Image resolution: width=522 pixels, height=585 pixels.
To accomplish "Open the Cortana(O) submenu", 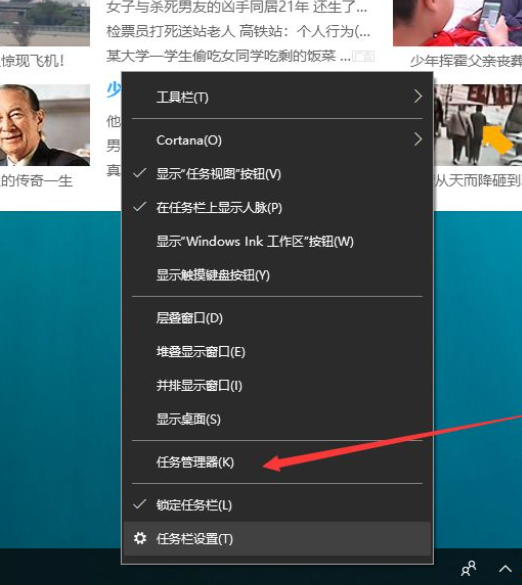I will click(277, 140).
